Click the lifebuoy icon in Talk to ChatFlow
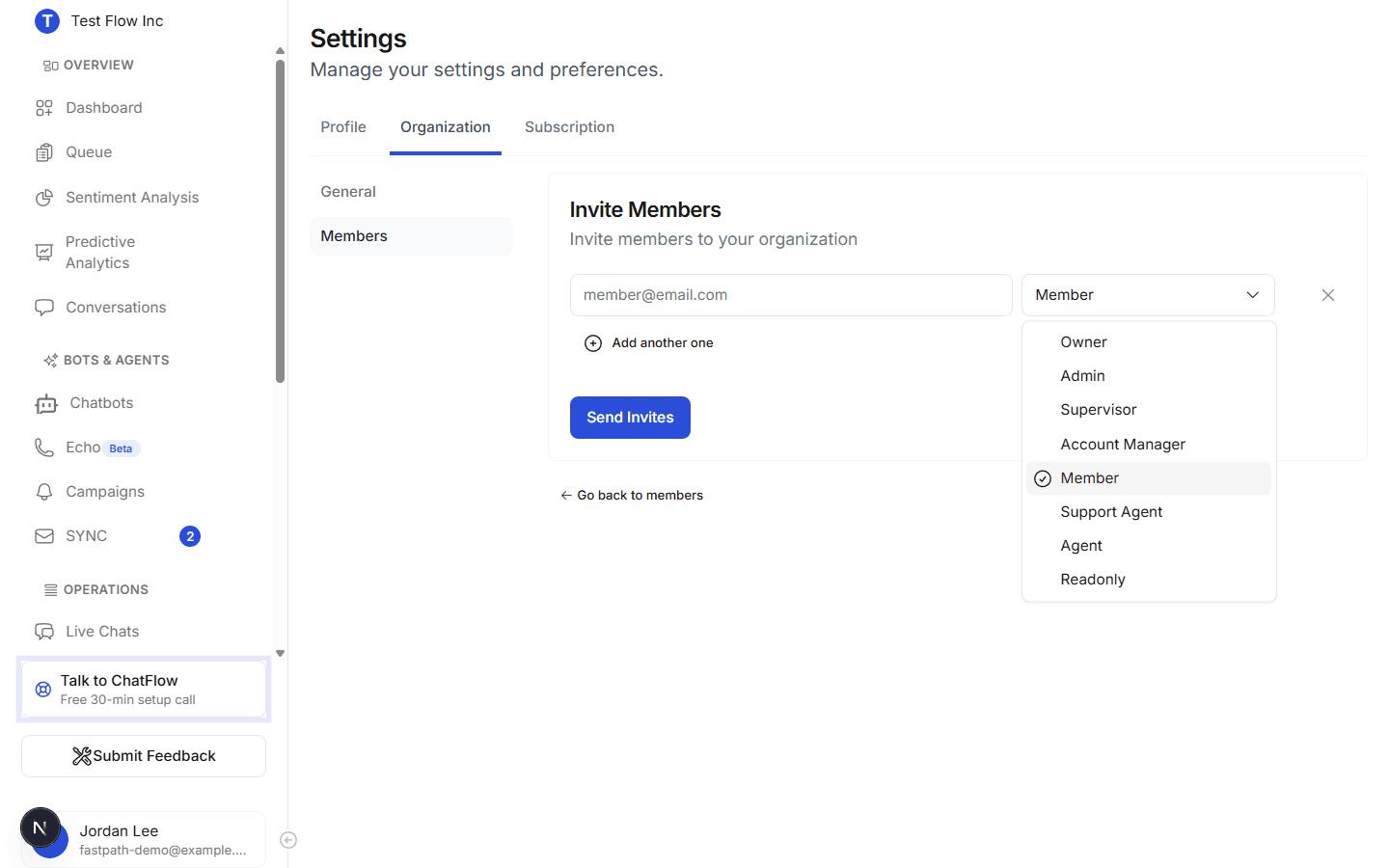The image size is (1389, 868). tap(43, 690)
